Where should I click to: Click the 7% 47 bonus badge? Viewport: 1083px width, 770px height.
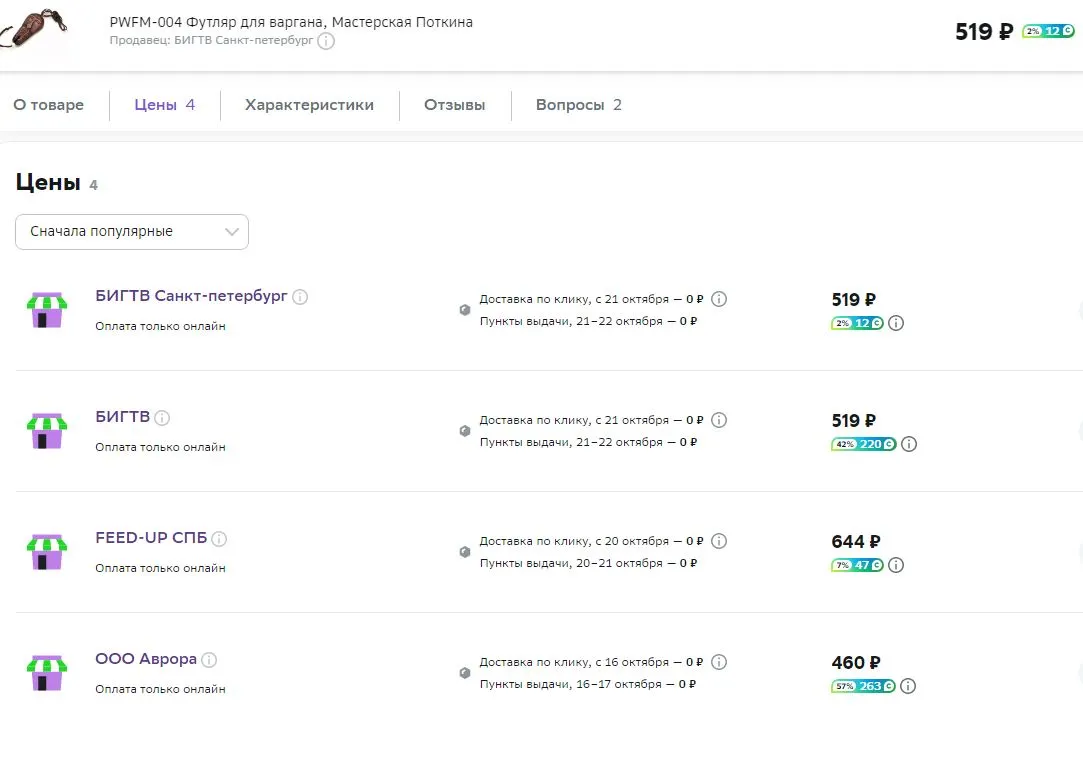pyautogui.click(x=857, y=565)
